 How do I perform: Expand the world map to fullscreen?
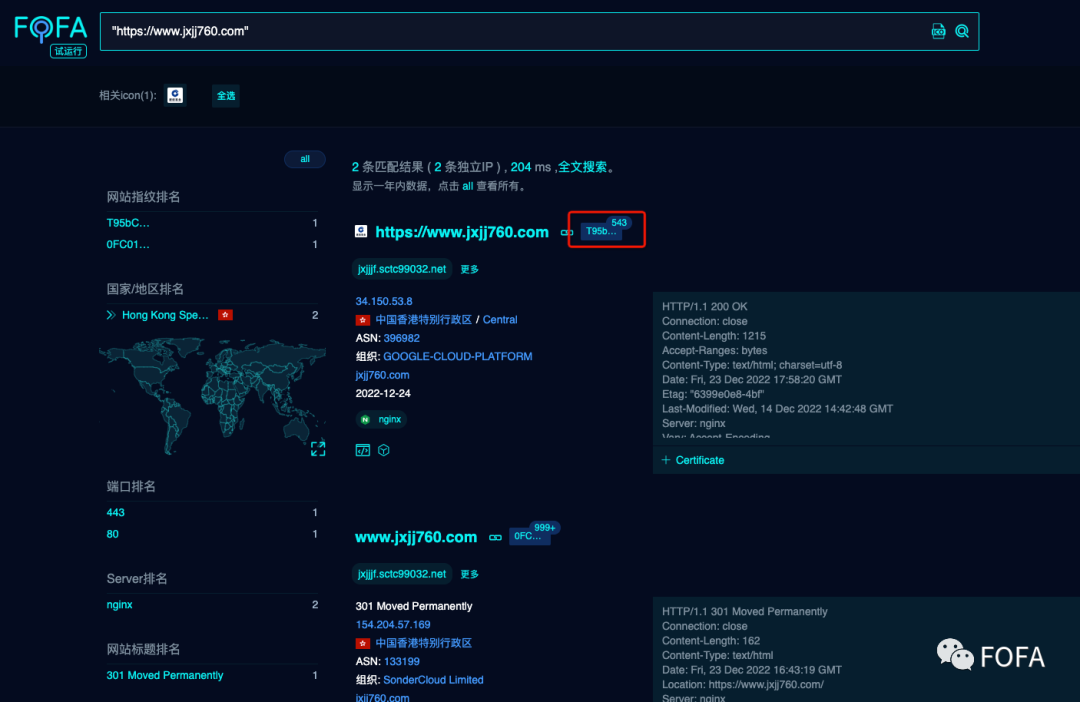(318, 448)
